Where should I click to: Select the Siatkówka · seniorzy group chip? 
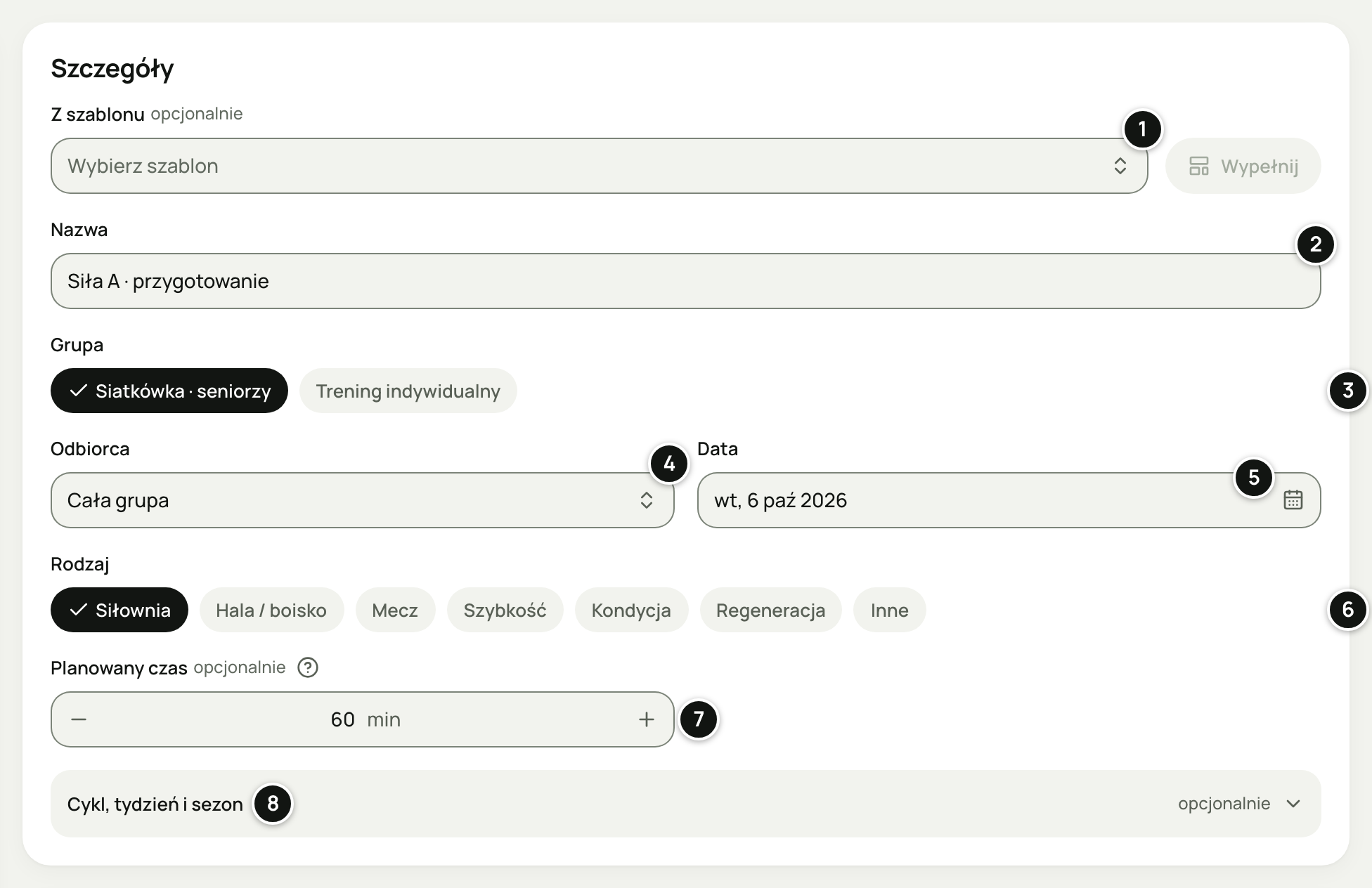tap(169, 391)
